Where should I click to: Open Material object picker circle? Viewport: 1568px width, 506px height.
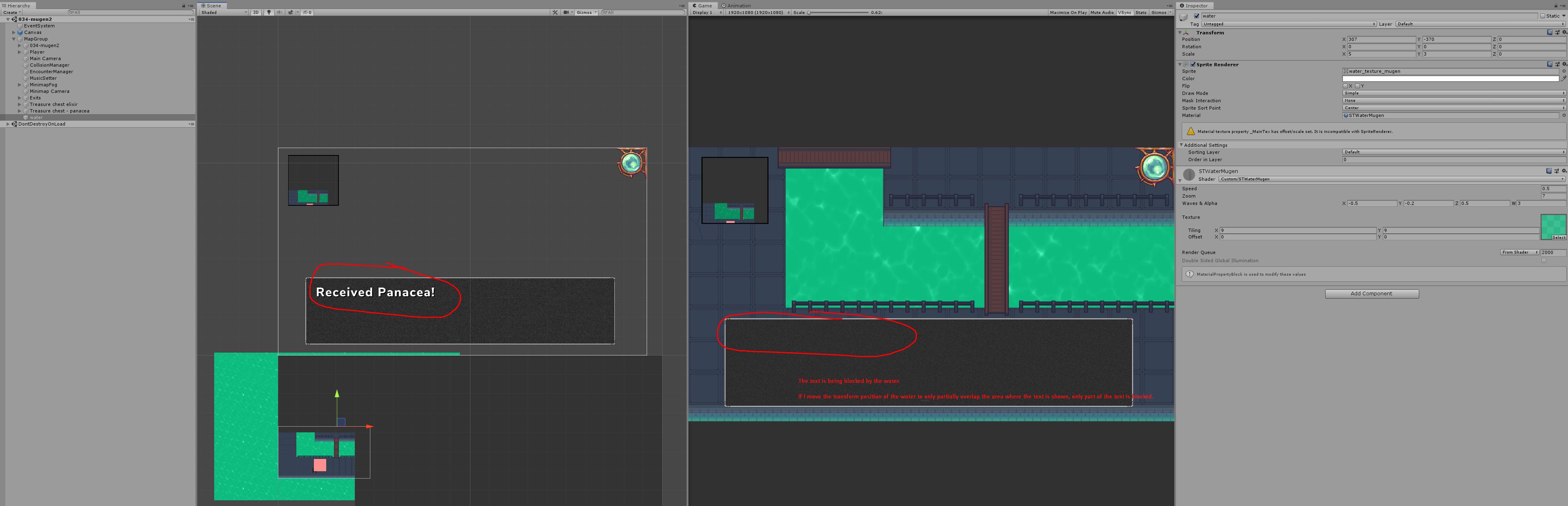[x=1564, y=115]
